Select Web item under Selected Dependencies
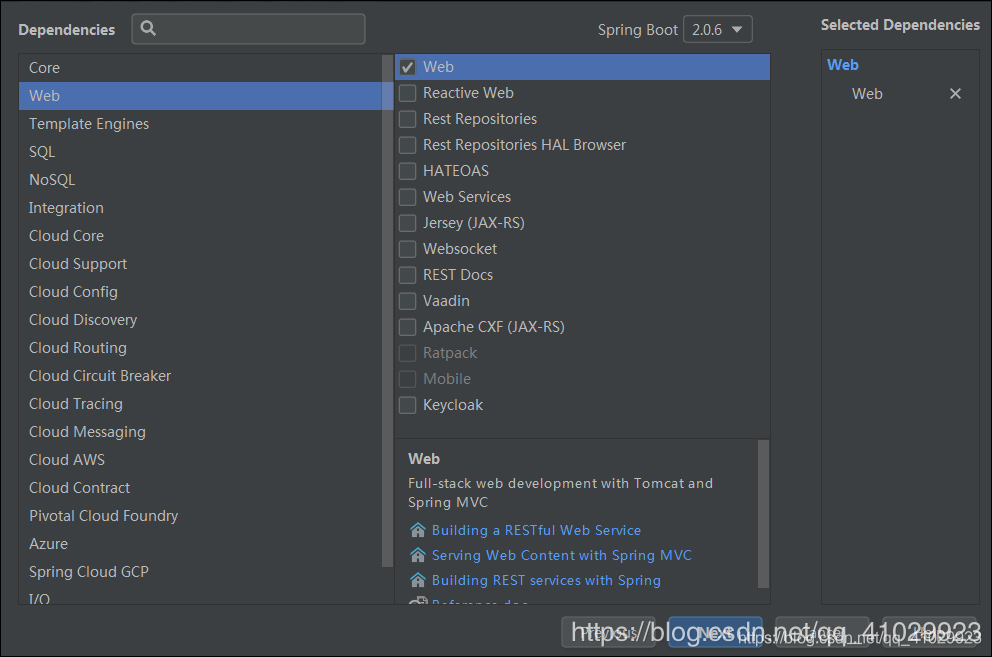Screen dimensions: 992x657 pyautogui.click(x=867, y=94)
